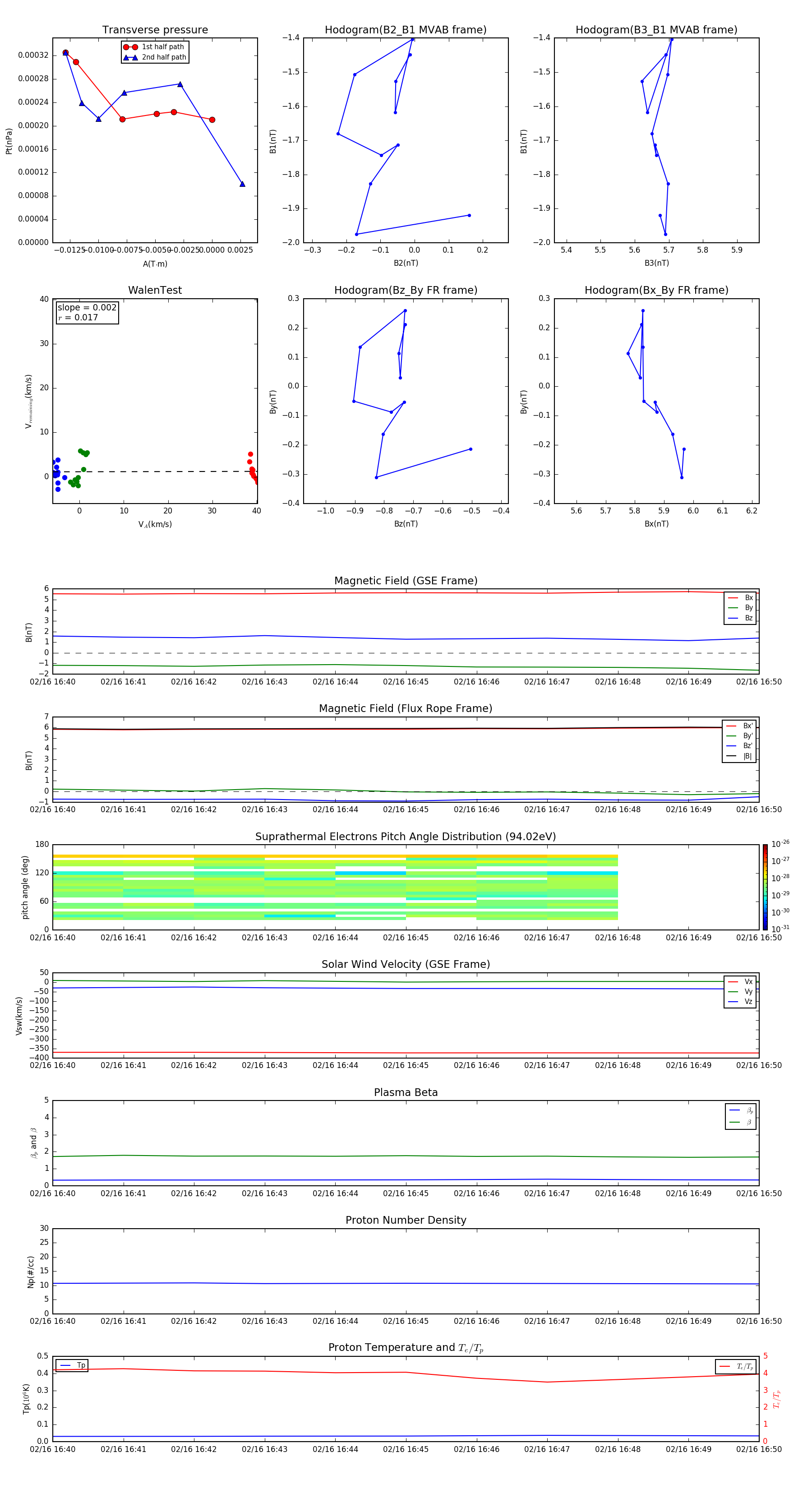The width and height of the screenshot is (812, 1489).
Task: Click the 'Proton Temperature and Te/Tp' title
Action: point(406,1347)
